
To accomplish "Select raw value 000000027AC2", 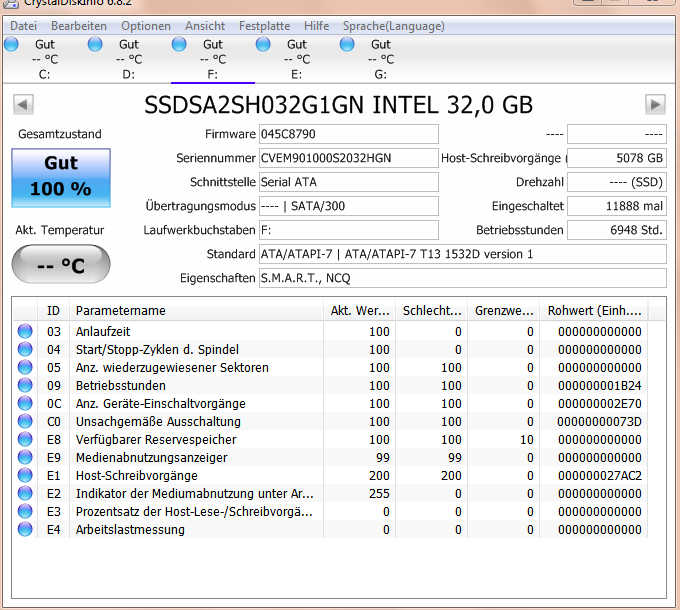I will click(x=599, y=476).
